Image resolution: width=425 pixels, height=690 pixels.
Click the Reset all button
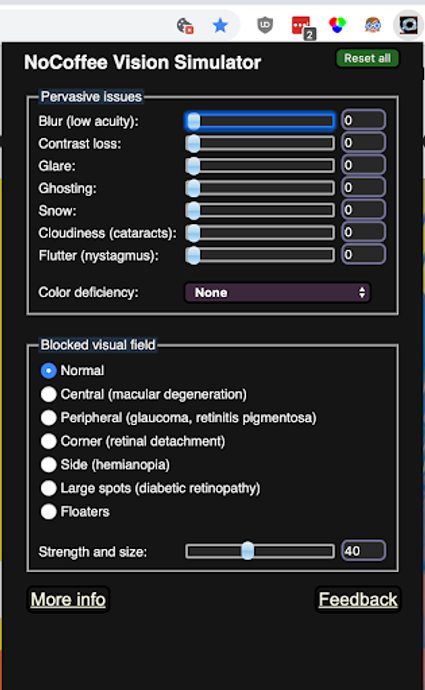point(367,58)
